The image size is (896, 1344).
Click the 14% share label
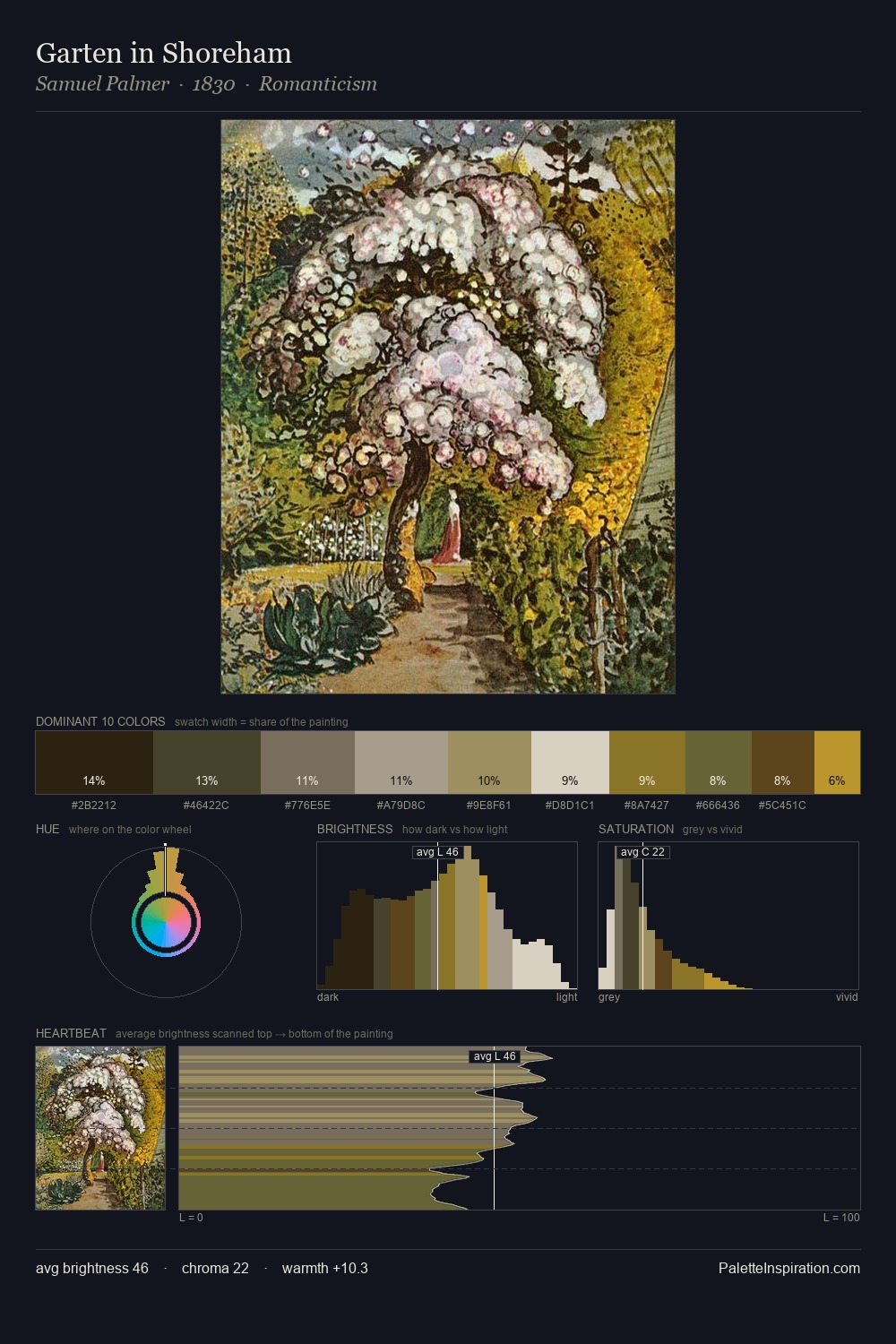point(94,780)
